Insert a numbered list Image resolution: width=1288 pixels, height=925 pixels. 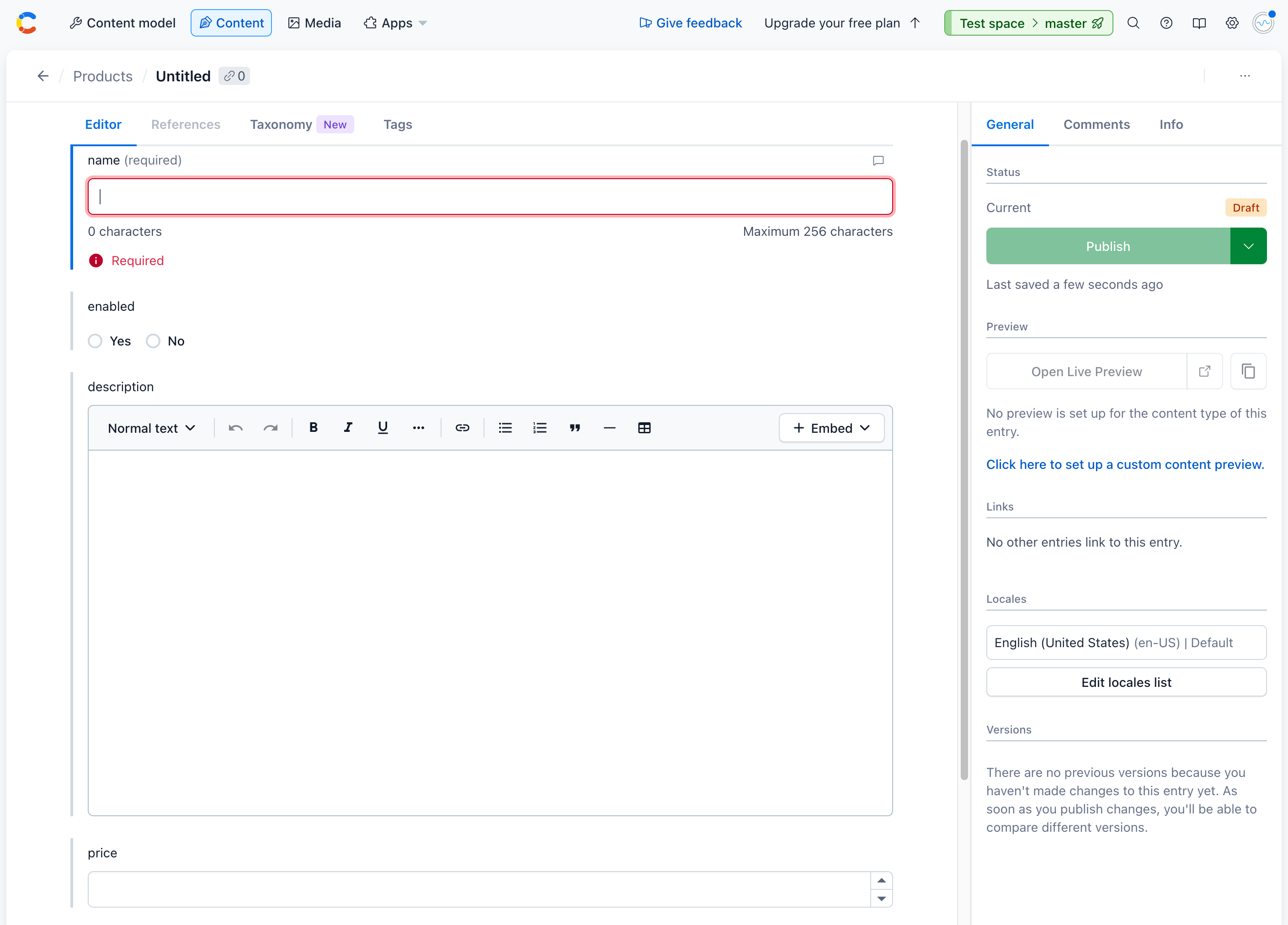pos(540,428)
